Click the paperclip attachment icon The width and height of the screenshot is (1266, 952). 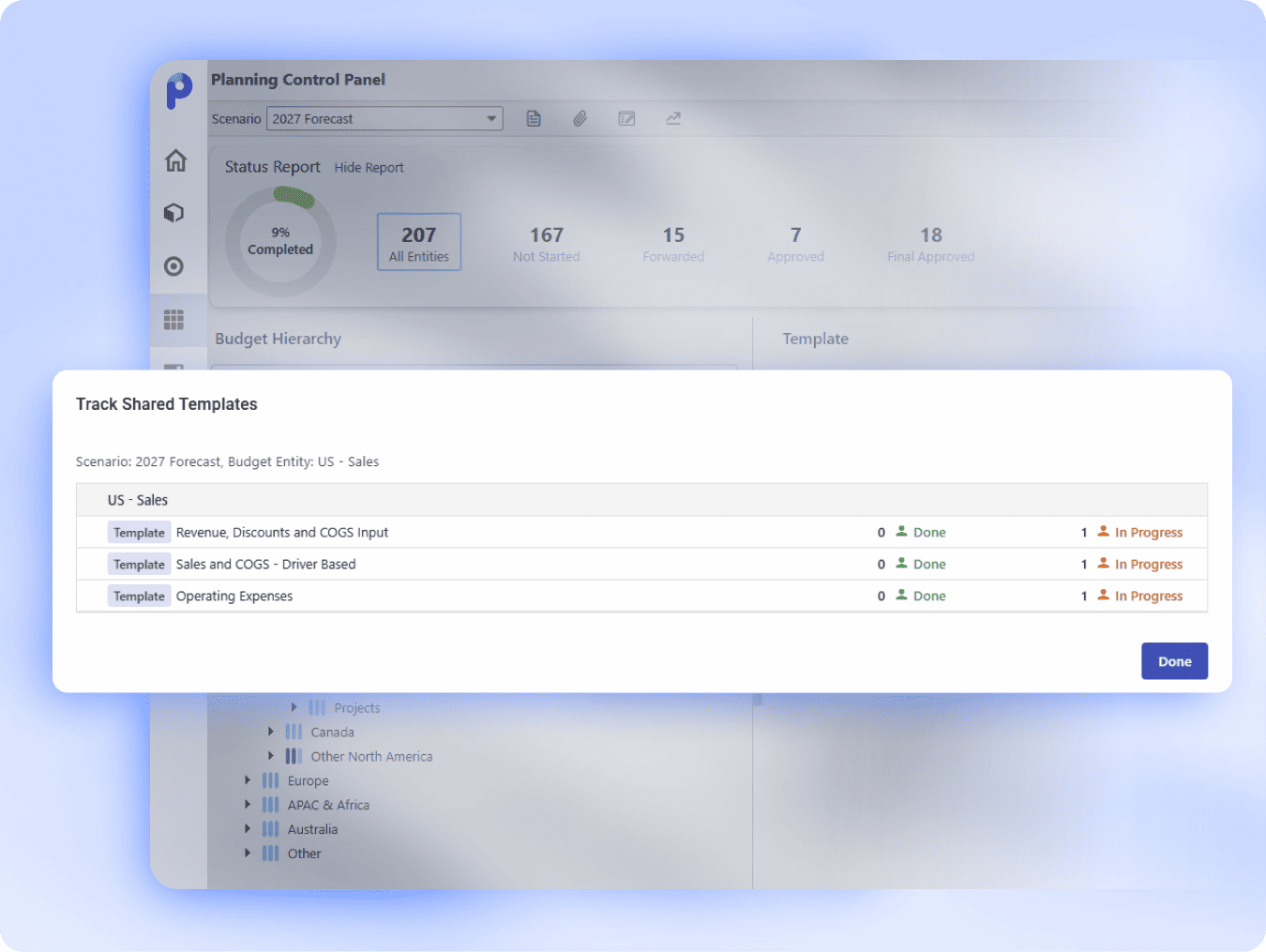(580, 119)
